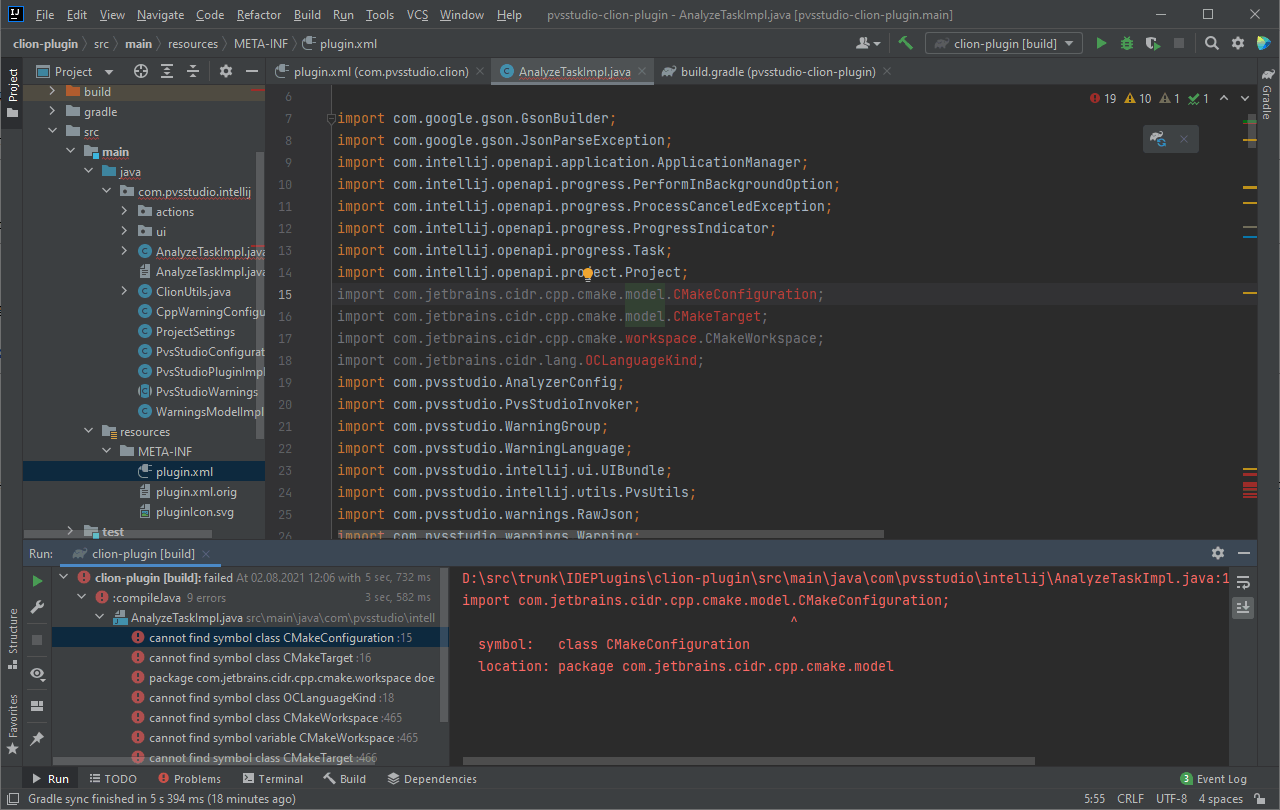
Task: Collapse the src folder in the Project tree
Action: point(52,131)
